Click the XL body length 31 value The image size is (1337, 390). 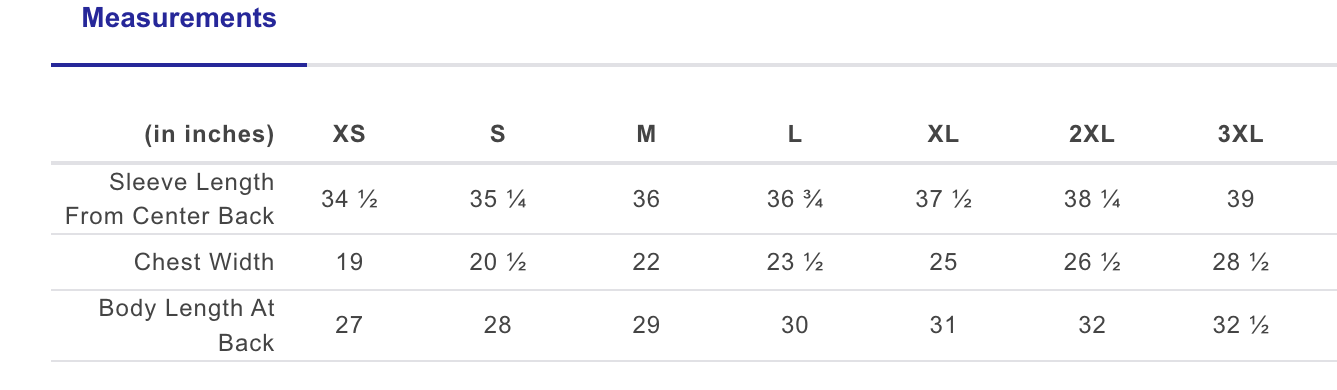coord(943,325)
